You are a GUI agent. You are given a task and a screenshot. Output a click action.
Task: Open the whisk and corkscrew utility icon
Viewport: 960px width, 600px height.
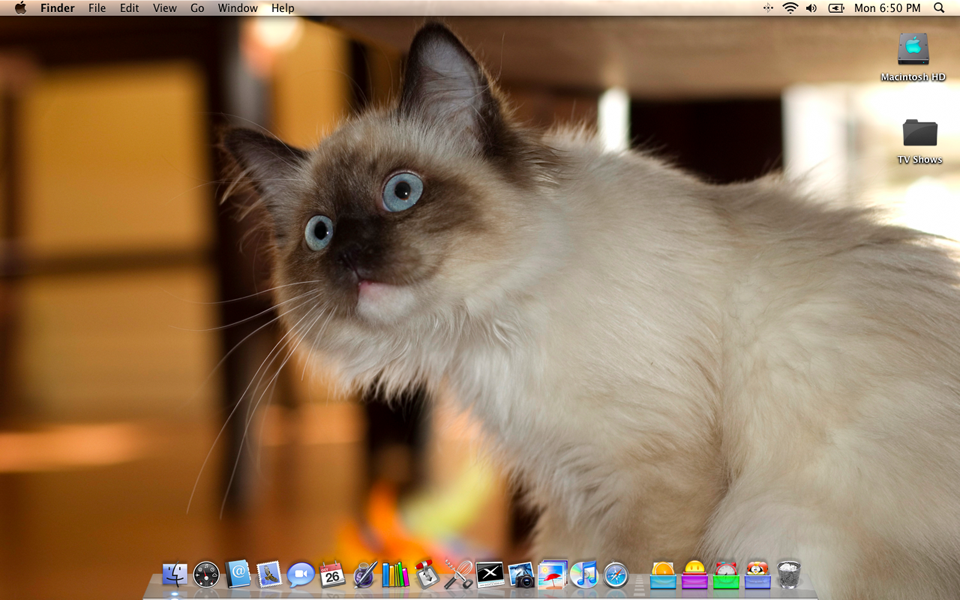point(458,574)
